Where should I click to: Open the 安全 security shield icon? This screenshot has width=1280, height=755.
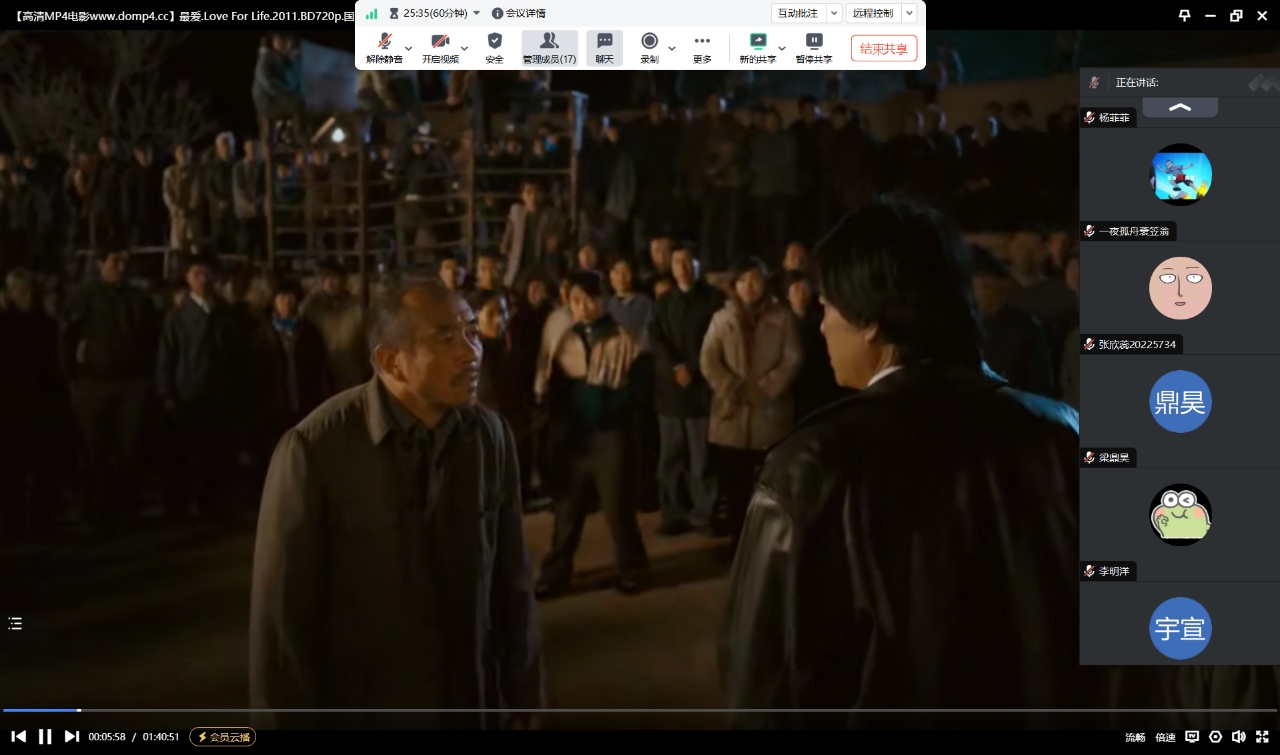[x=494, y=47]
